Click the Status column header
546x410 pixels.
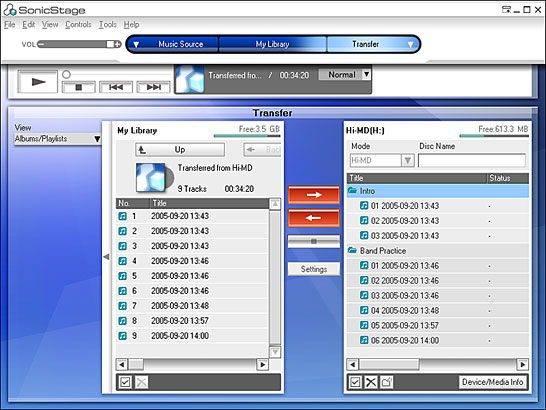(x=508, y=178)
